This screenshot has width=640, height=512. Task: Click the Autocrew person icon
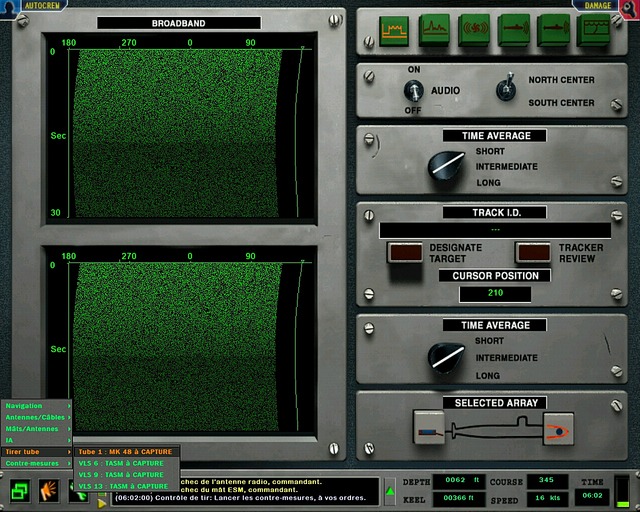[9, 7]
